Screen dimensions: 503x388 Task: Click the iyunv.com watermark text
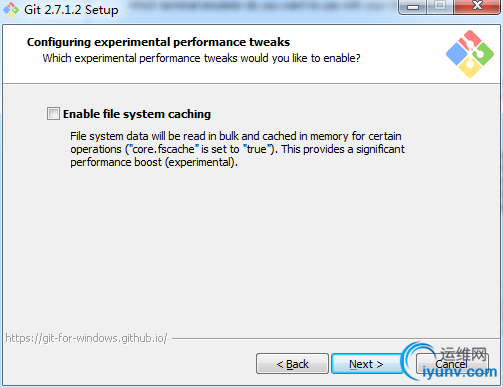pos(460,372)
